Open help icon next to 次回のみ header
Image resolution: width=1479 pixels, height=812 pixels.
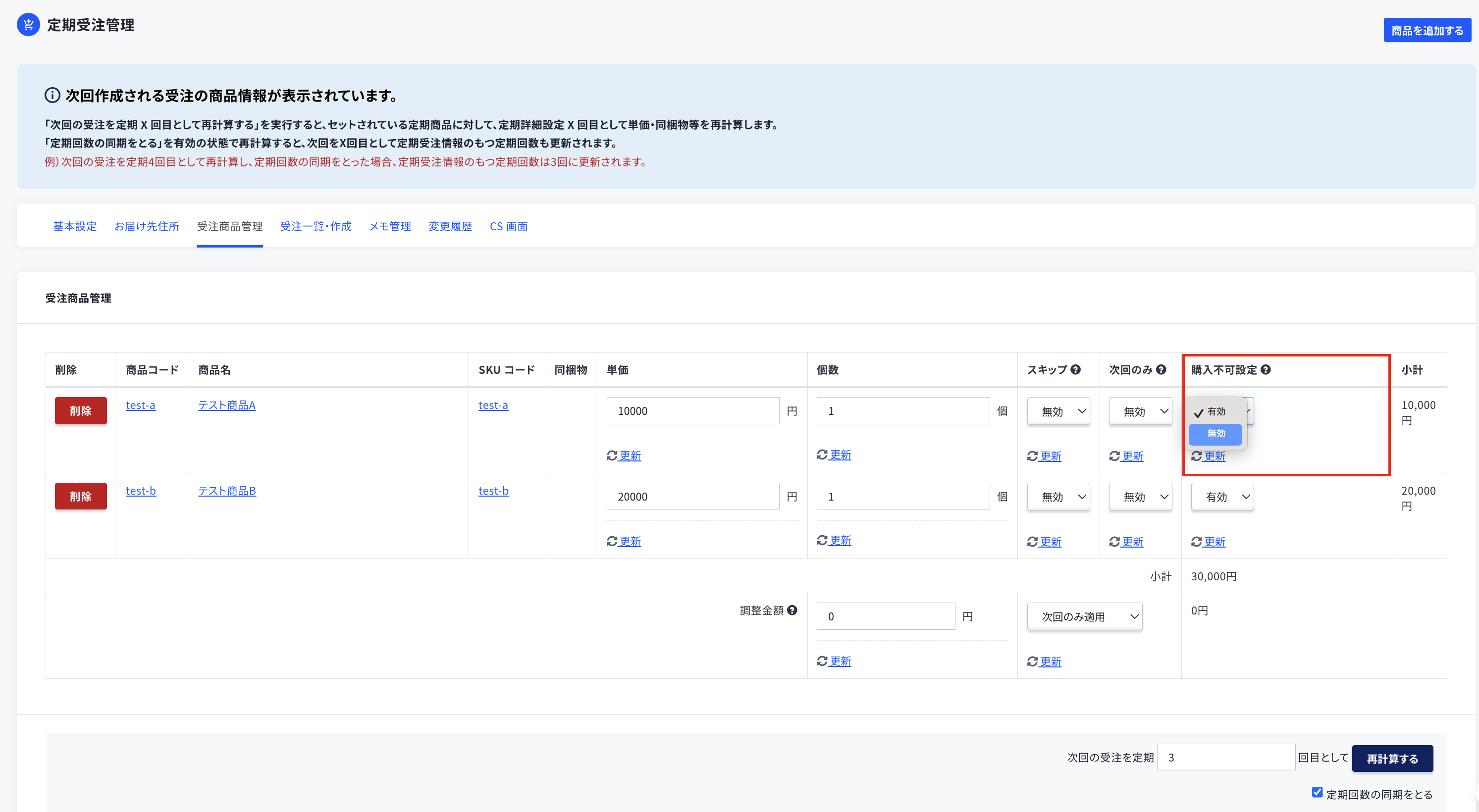(x=1161, y=370)
